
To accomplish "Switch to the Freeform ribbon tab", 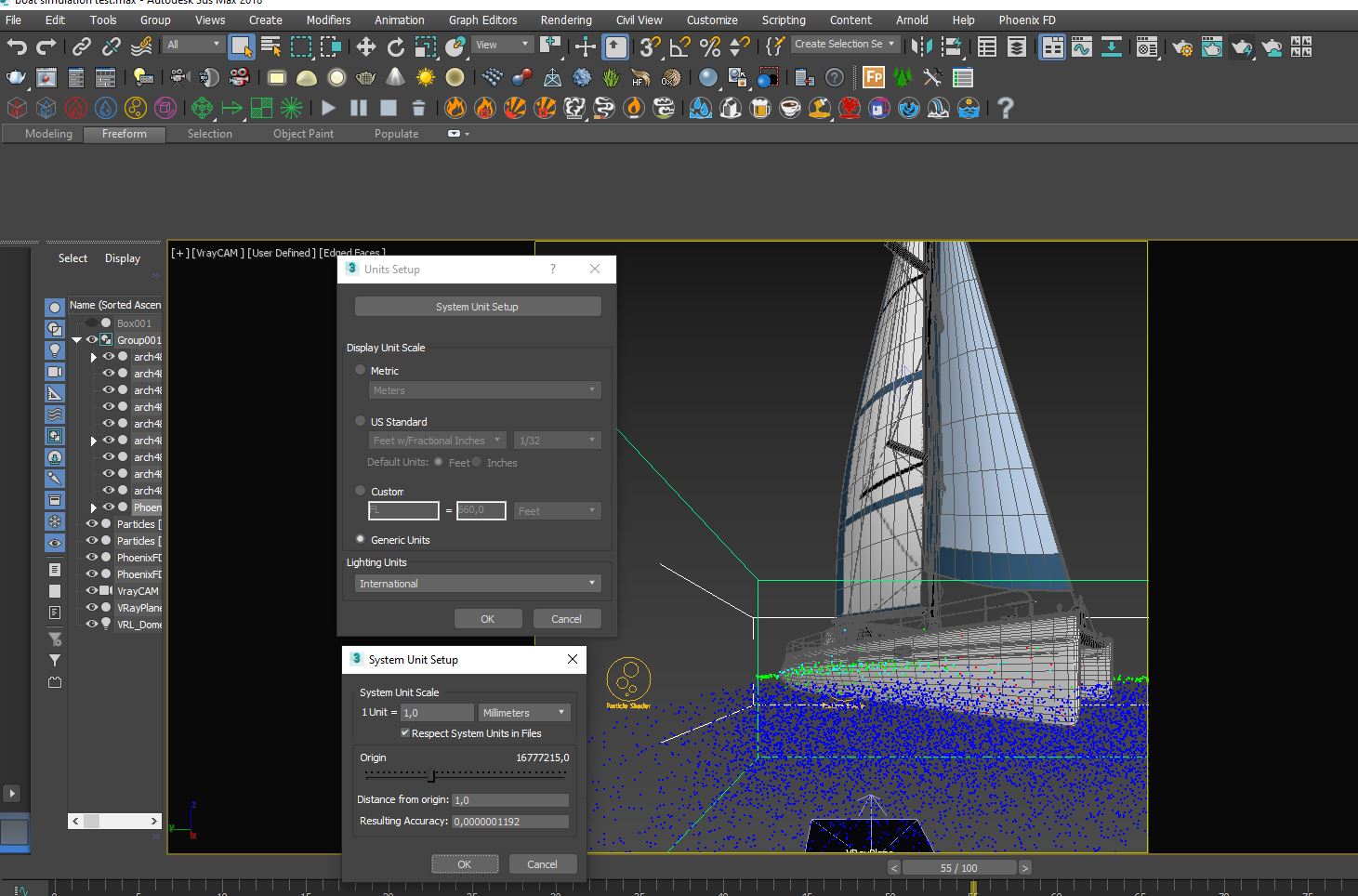I will point(124,133).
